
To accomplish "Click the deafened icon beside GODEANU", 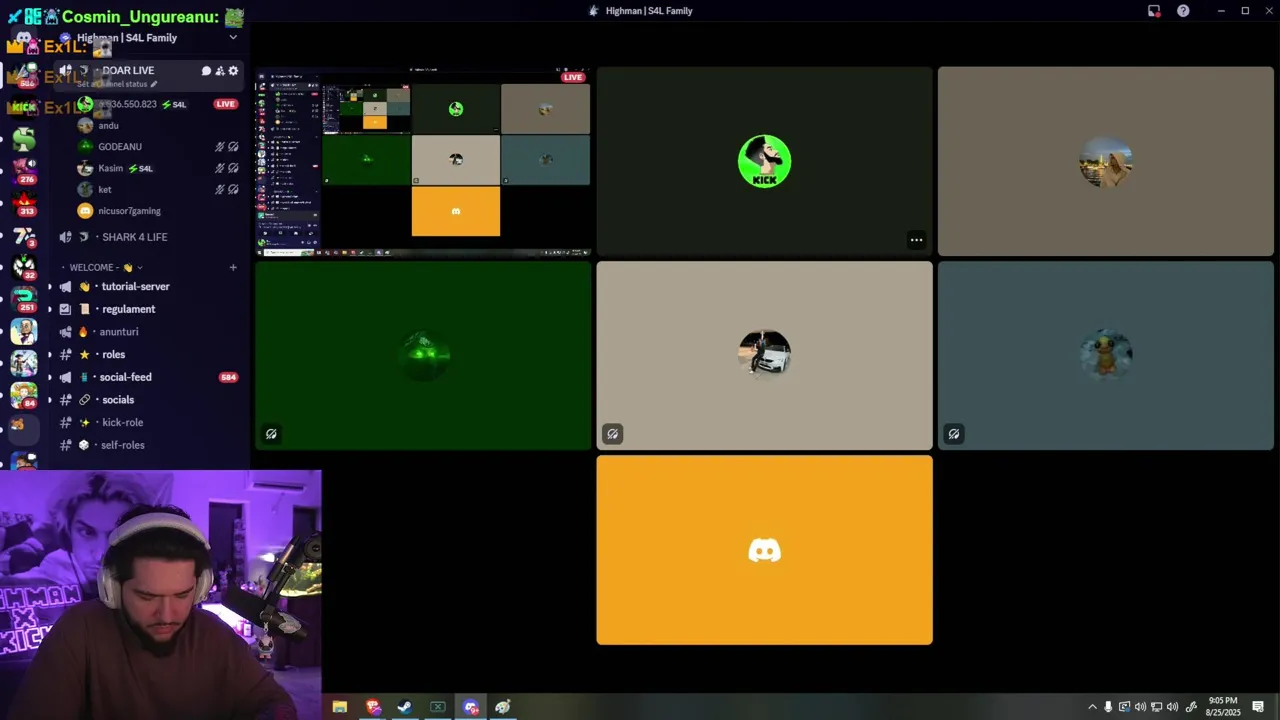I will tap(233, 147).
